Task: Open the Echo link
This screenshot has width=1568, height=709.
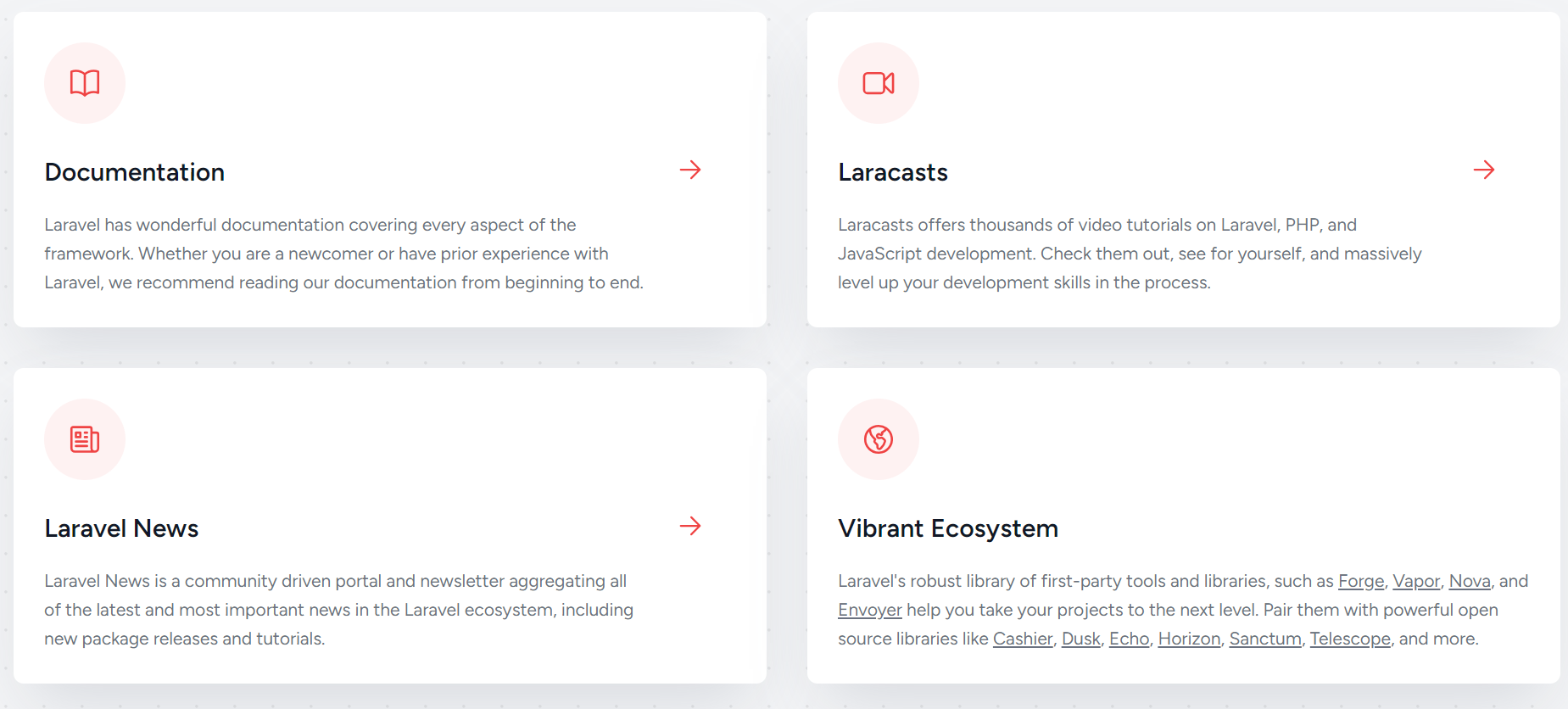Action: pyautogui.click(x=1129, y=638)
